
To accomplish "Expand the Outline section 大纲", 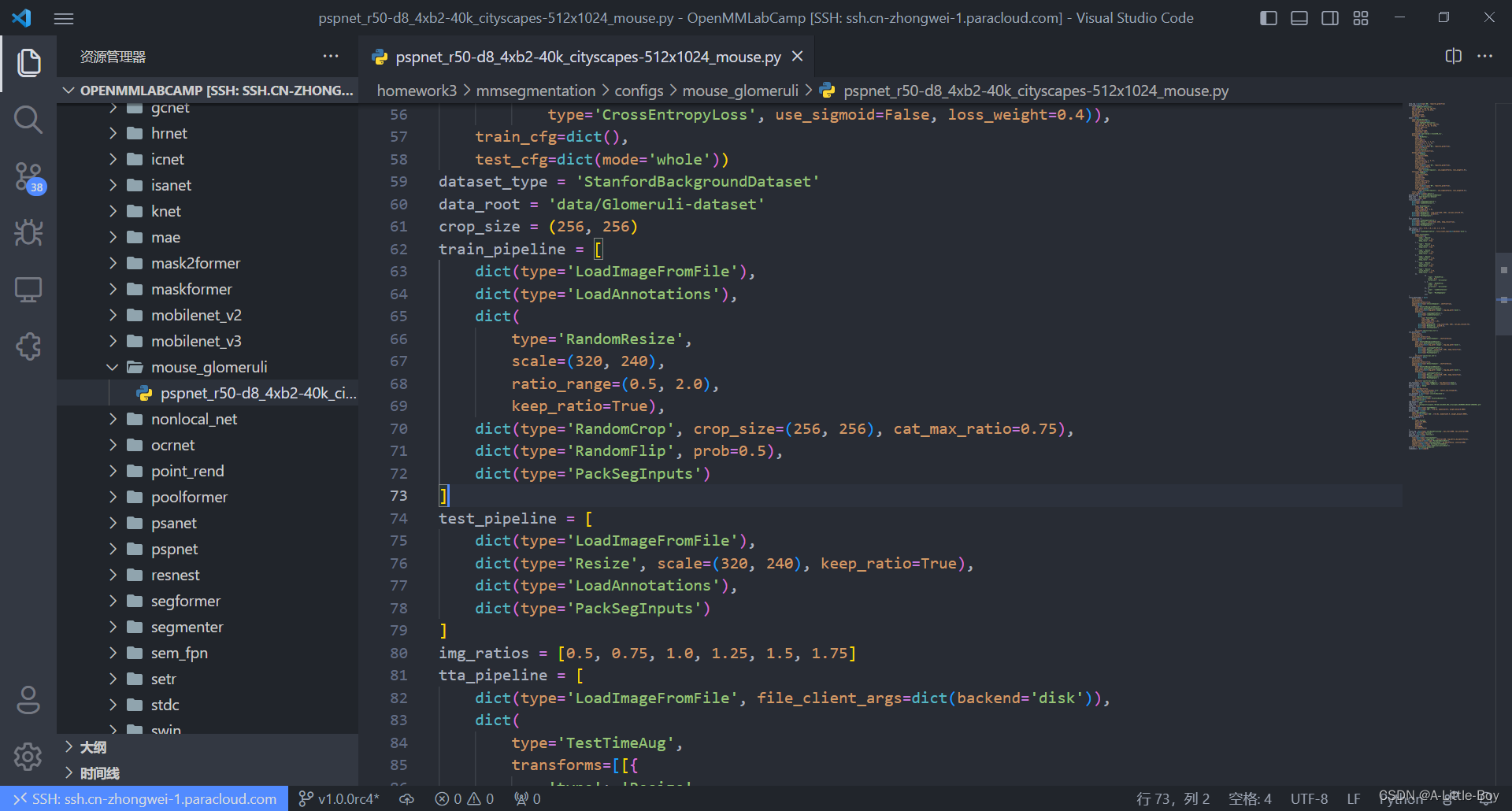I will [x=208, y=747].
